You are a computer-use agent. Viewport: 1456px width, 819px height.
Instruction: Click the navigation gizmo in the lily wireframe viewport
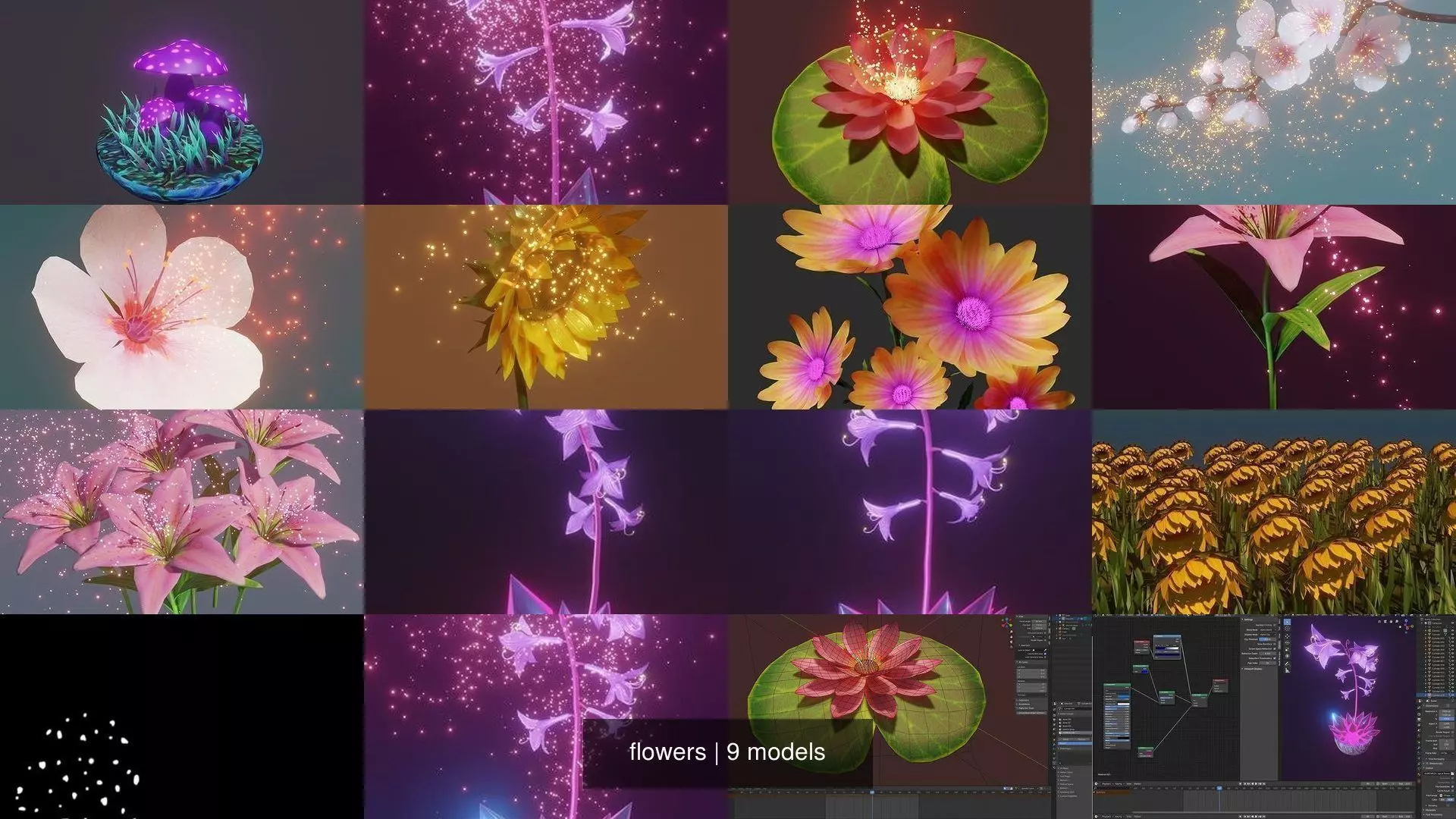[1006, 623]
